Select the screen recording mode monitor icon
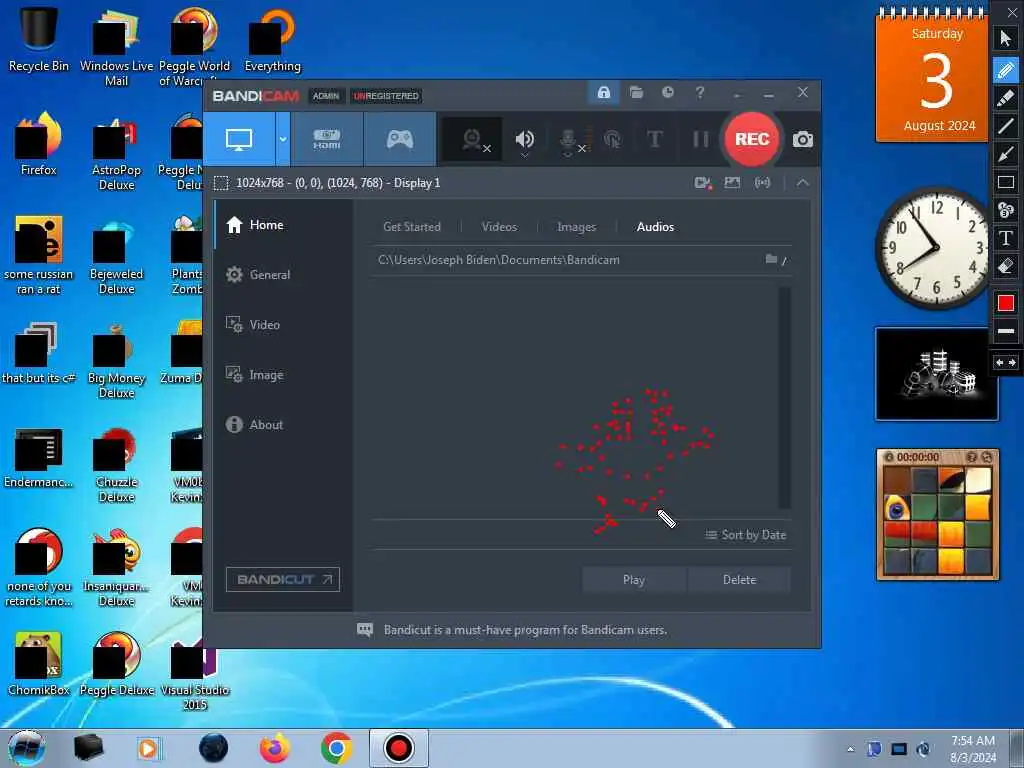 tap(238, 139)
